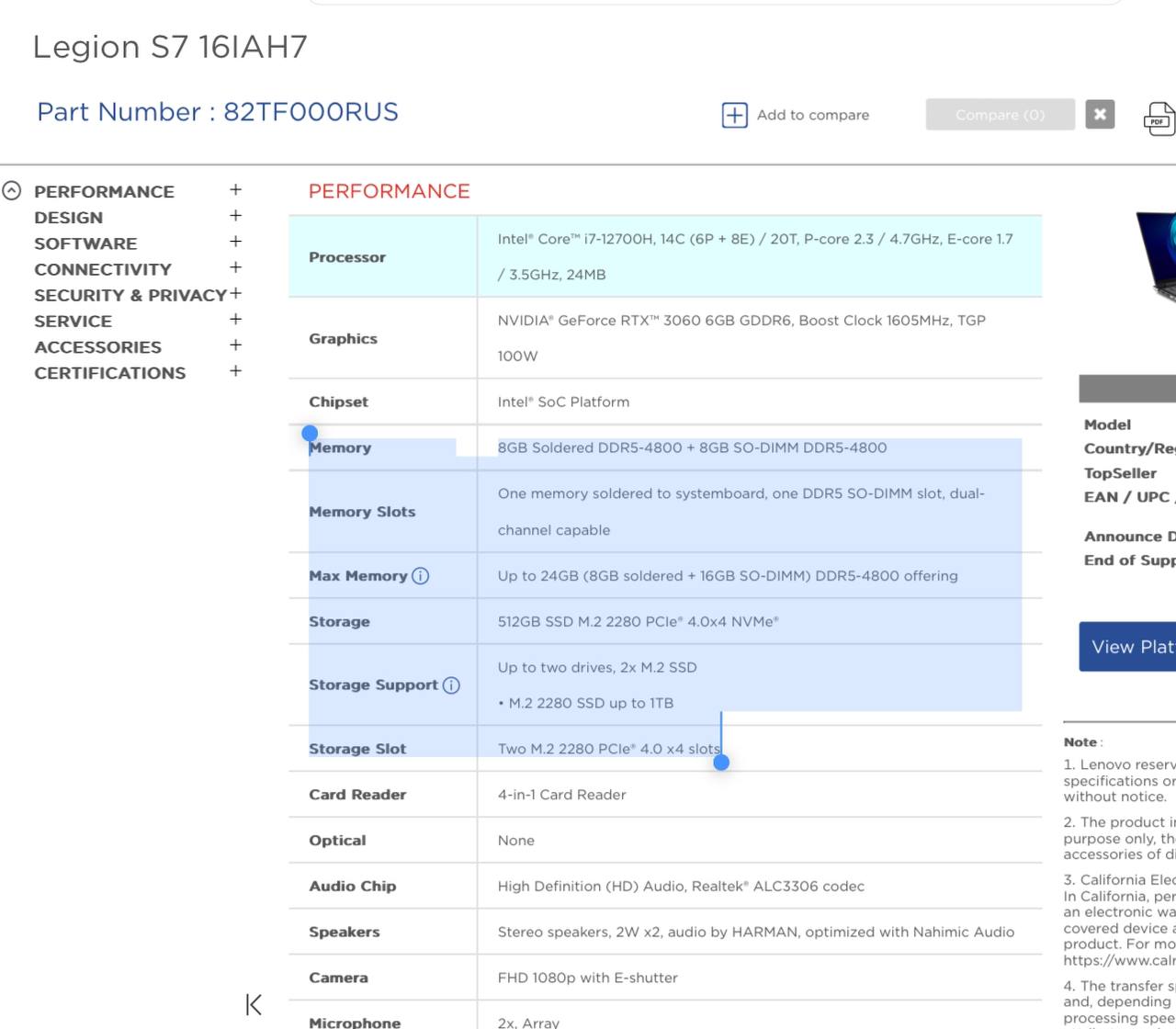Click the Optical row label
Viewport: 1176px width, 1029px height.
[x=337, y=841]
